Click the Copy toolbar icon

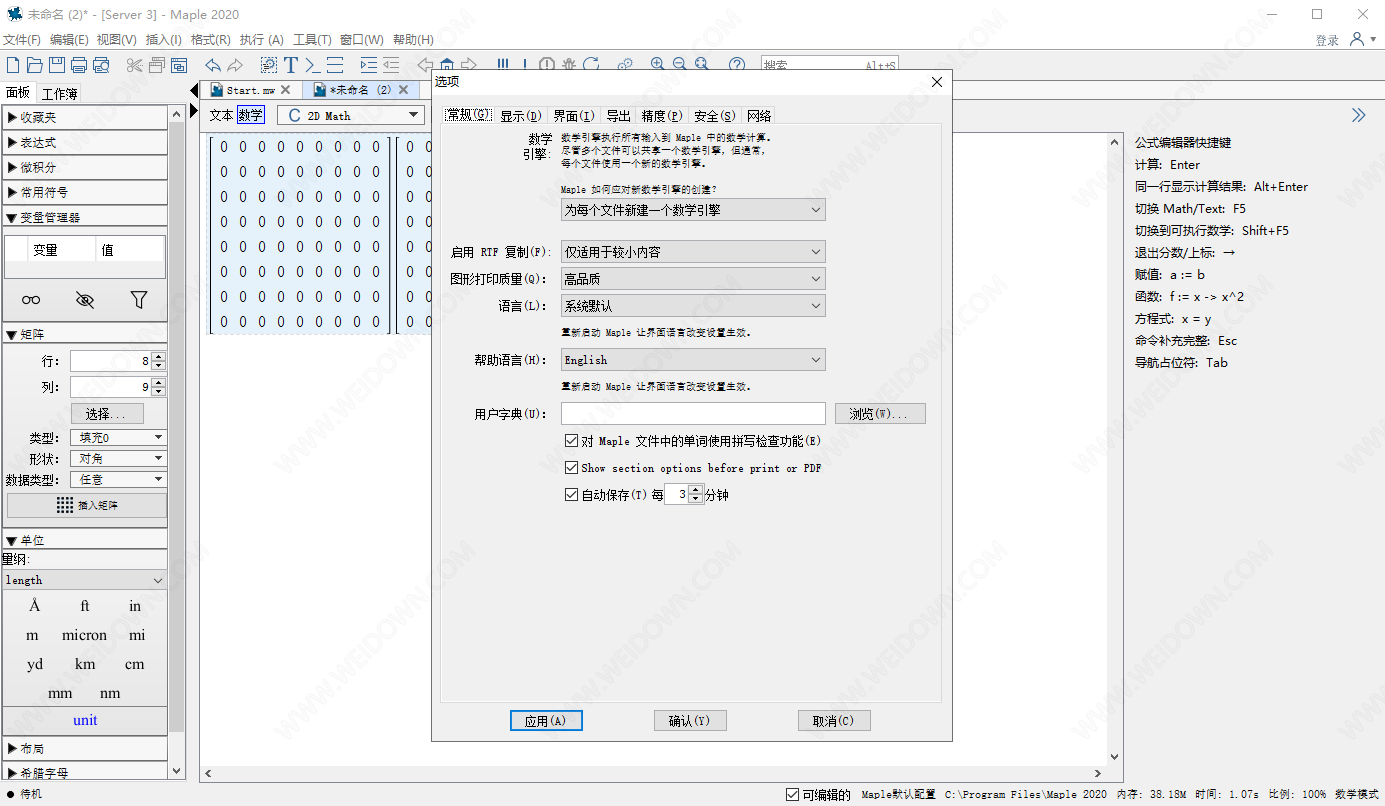tap(157, 65)
